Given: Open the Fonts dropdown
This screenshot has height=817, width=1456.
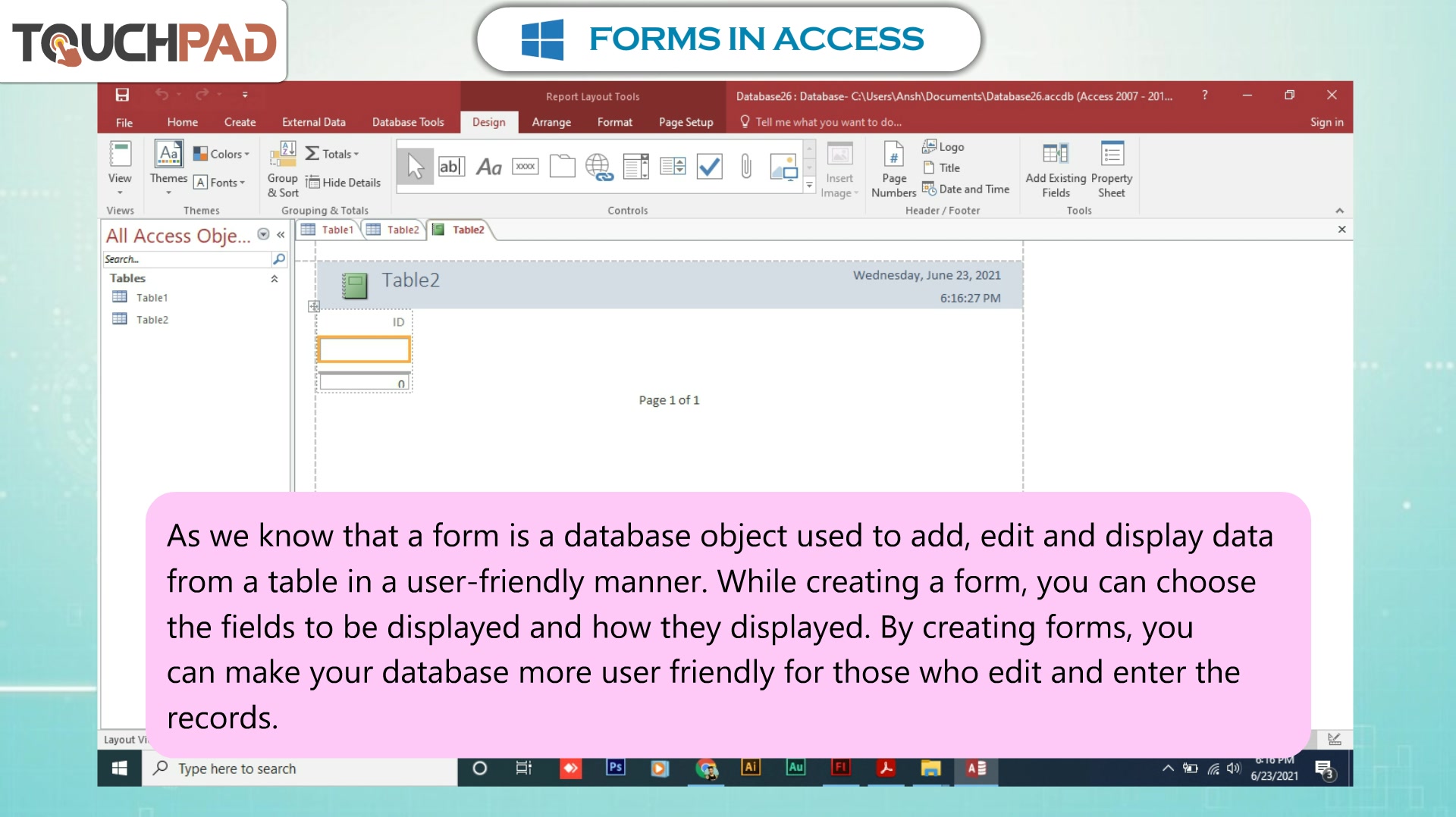Looking at the screenshot, I should click(x=220, y=183).
